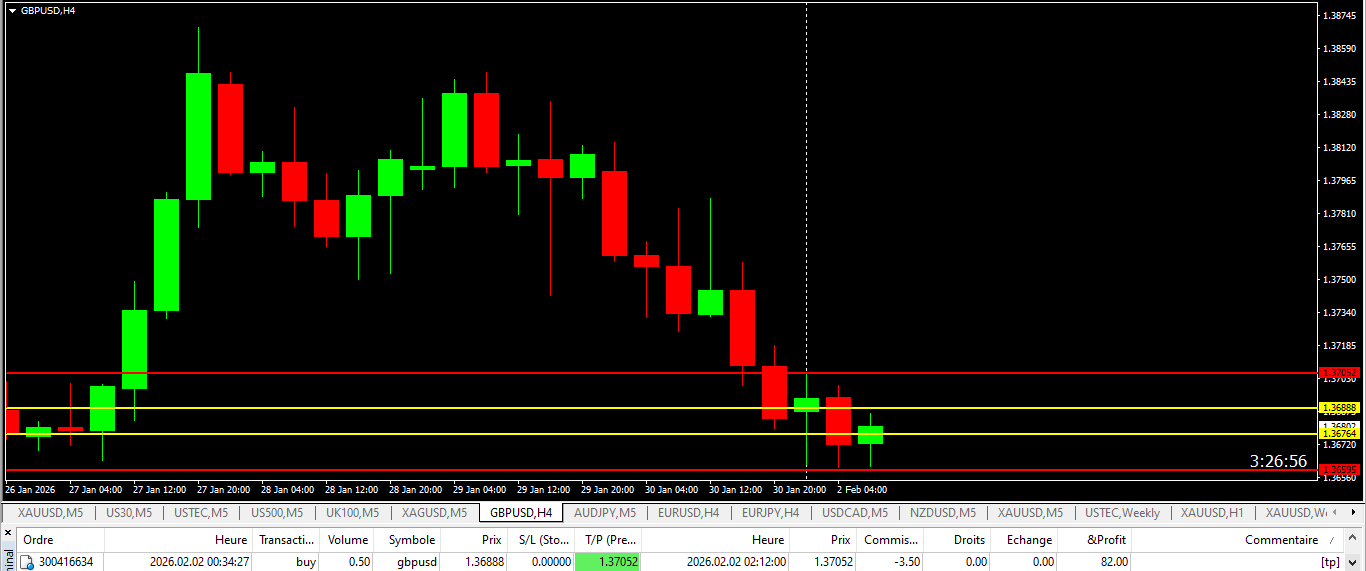Sort by the Commentaire column header

(1280, 540)
